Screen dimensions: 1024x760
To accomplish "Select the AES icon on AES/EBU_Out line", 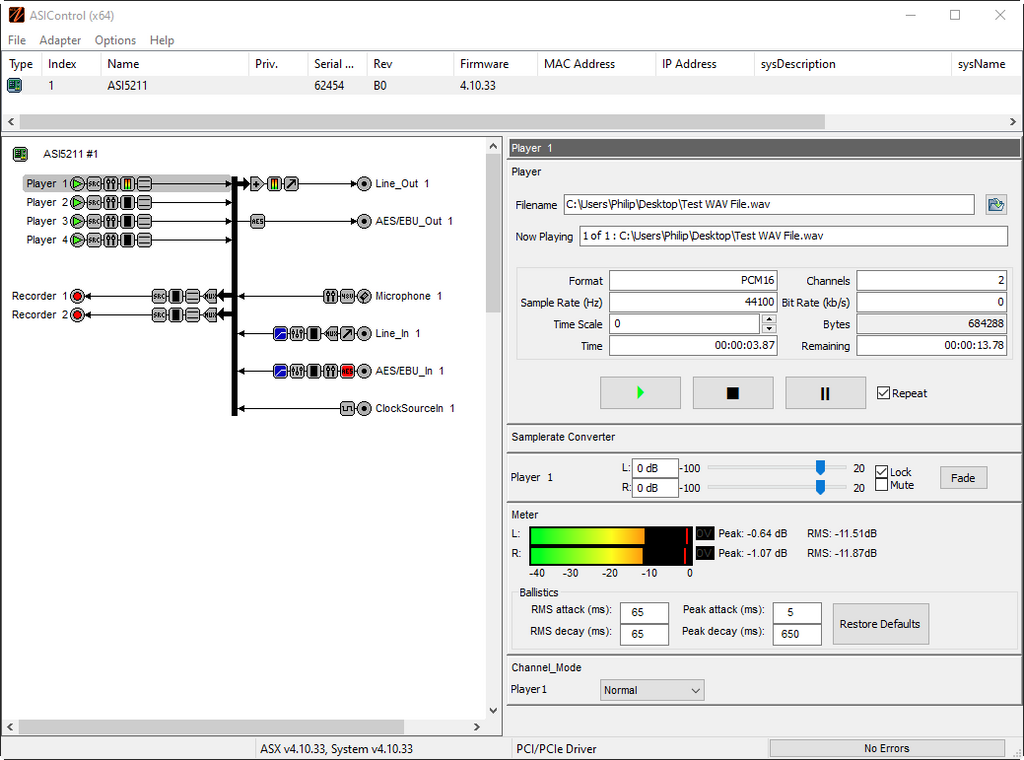I will (257, 221).
